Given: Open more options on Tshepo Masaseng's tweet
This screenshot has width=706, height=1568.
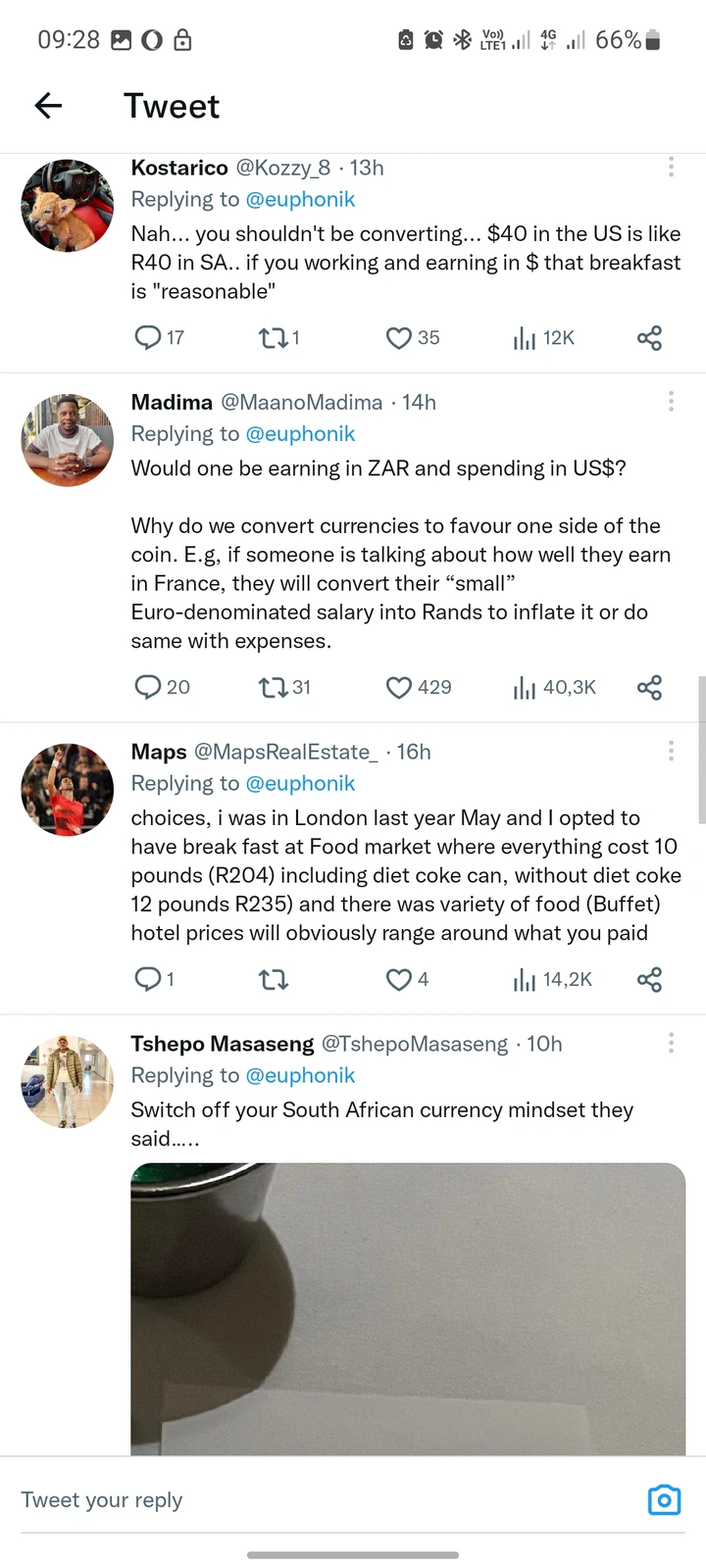Looking at the screenshot, I should coord(671,1043).
